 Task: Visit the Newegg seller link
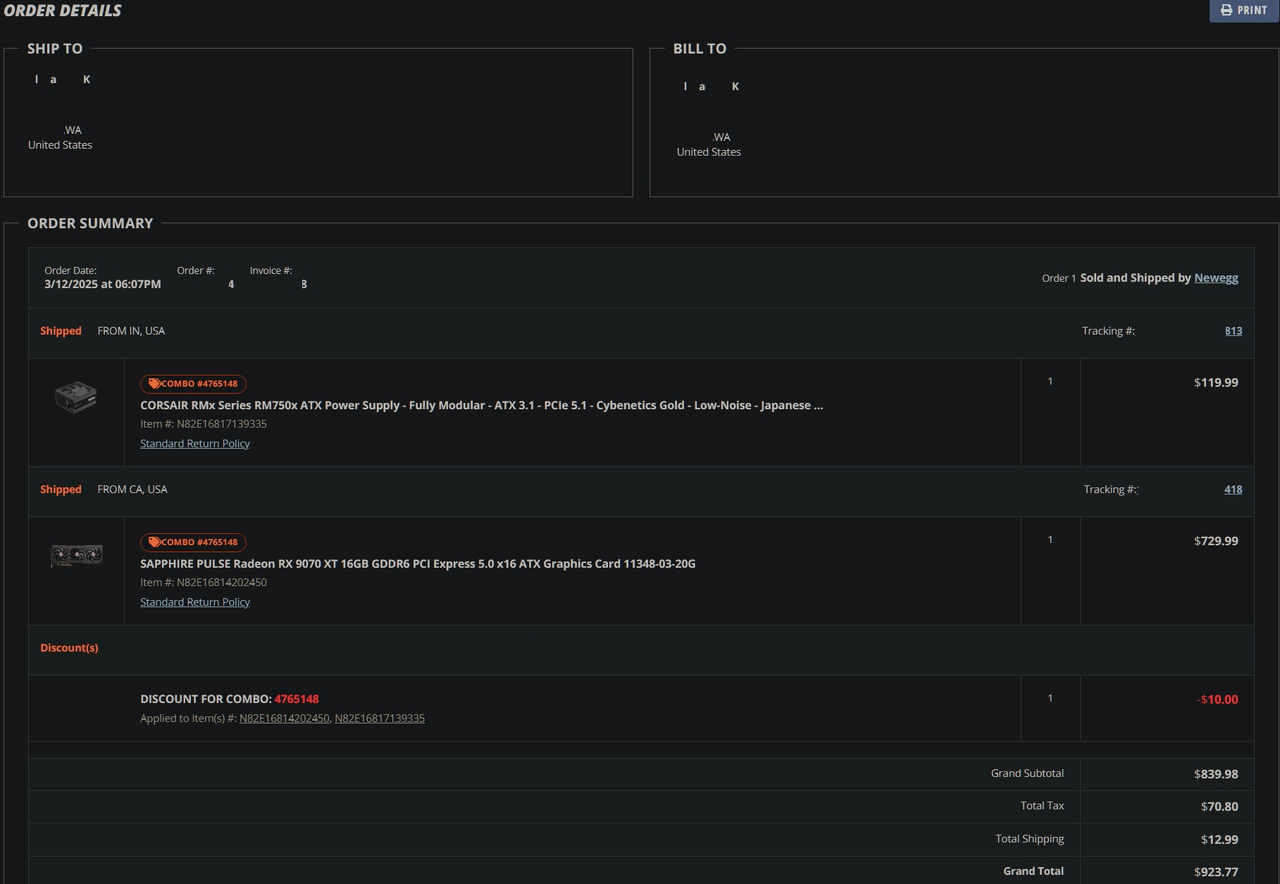coord(1215,278)
